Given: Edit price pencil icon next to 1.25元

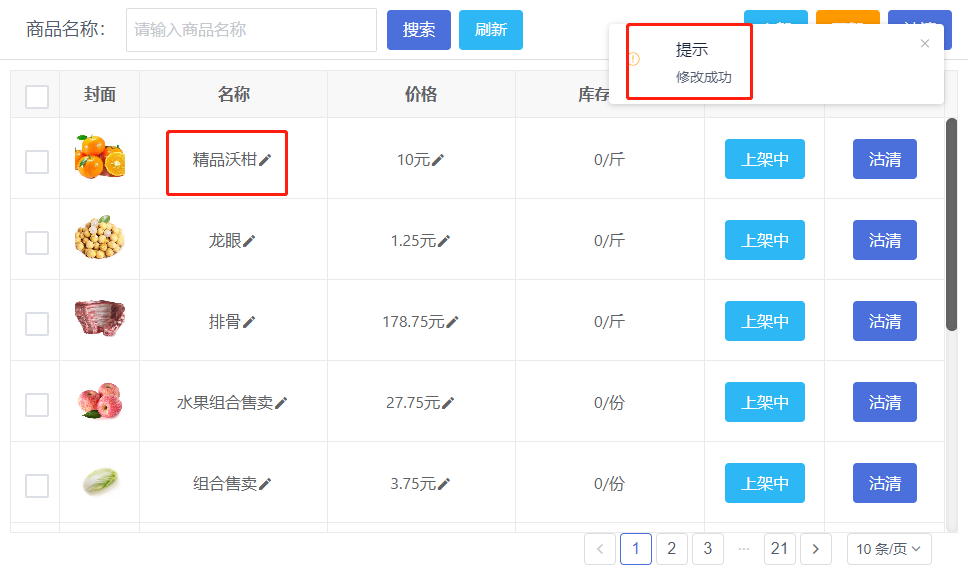Looking at the screenshot, I should point(444,241).
